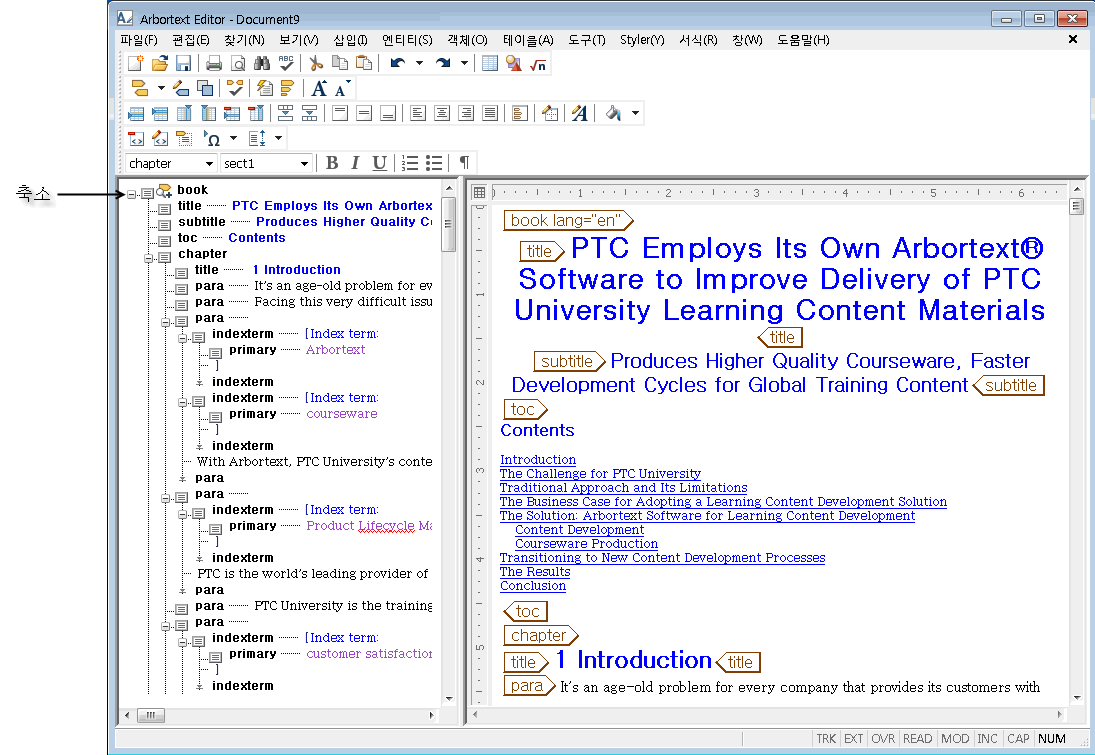1095x755 pixels.
Task: Click the book lang="en" tag
Action: (x=568, y=221)
